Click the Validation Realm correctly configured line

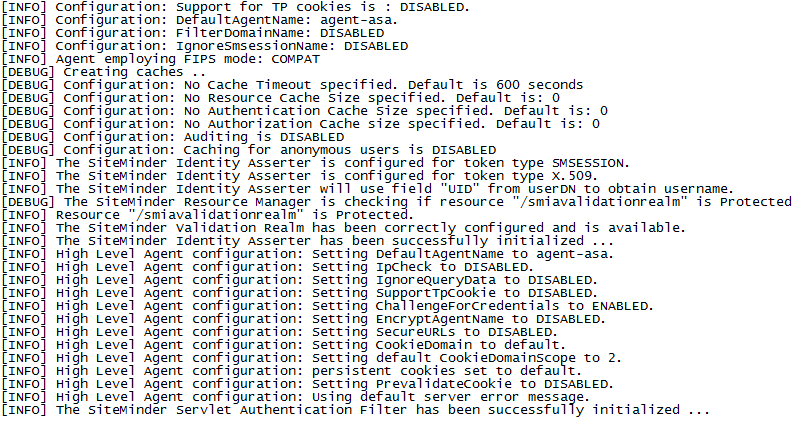coord(343,228)
